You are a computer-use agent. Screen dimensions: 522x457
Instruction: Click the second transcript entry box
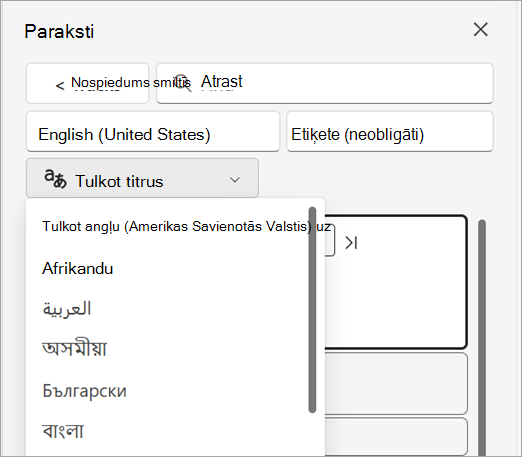point(396,384)
